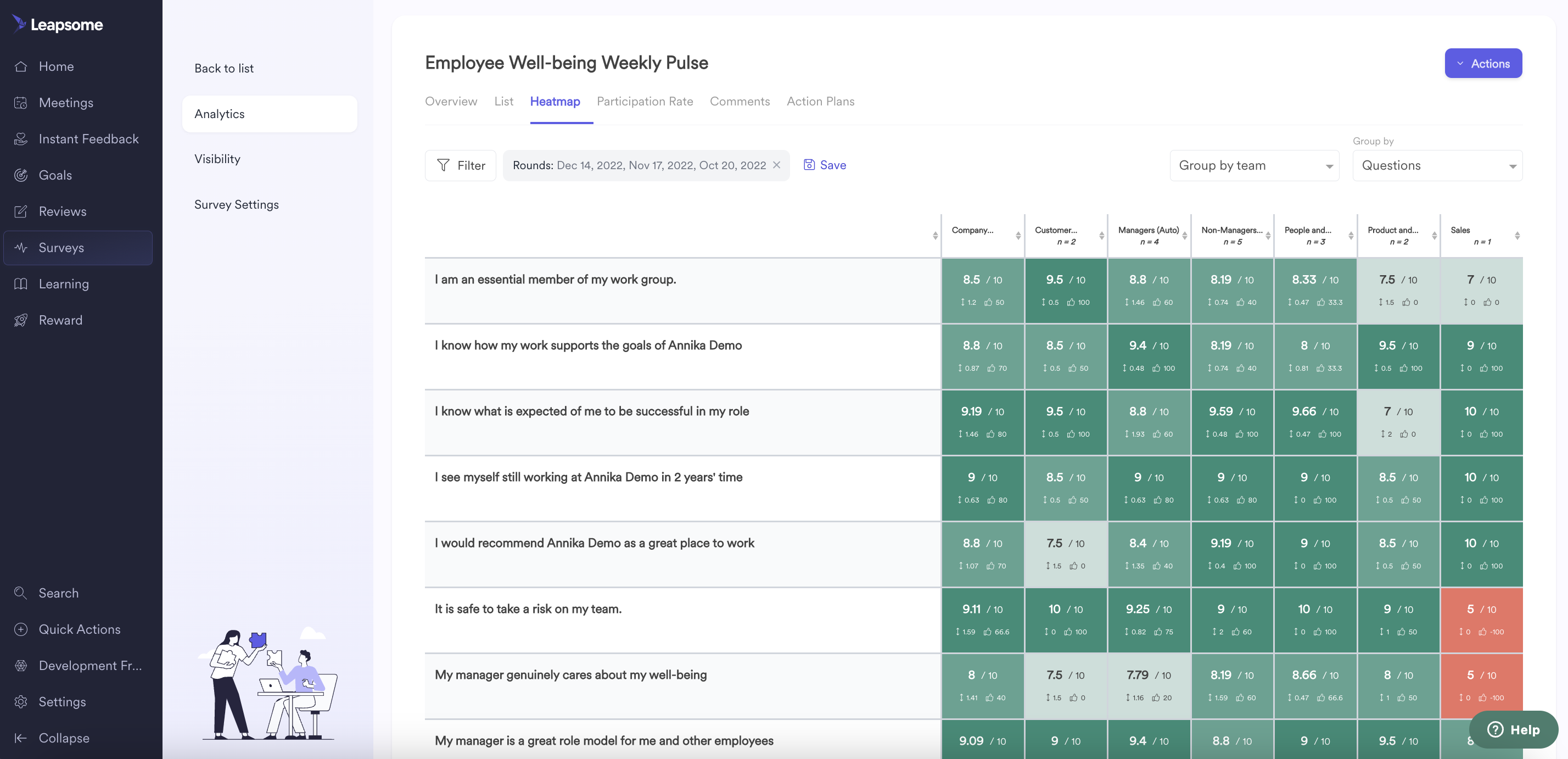Sort by the Company column arrows

click(x=1018, y=236)
